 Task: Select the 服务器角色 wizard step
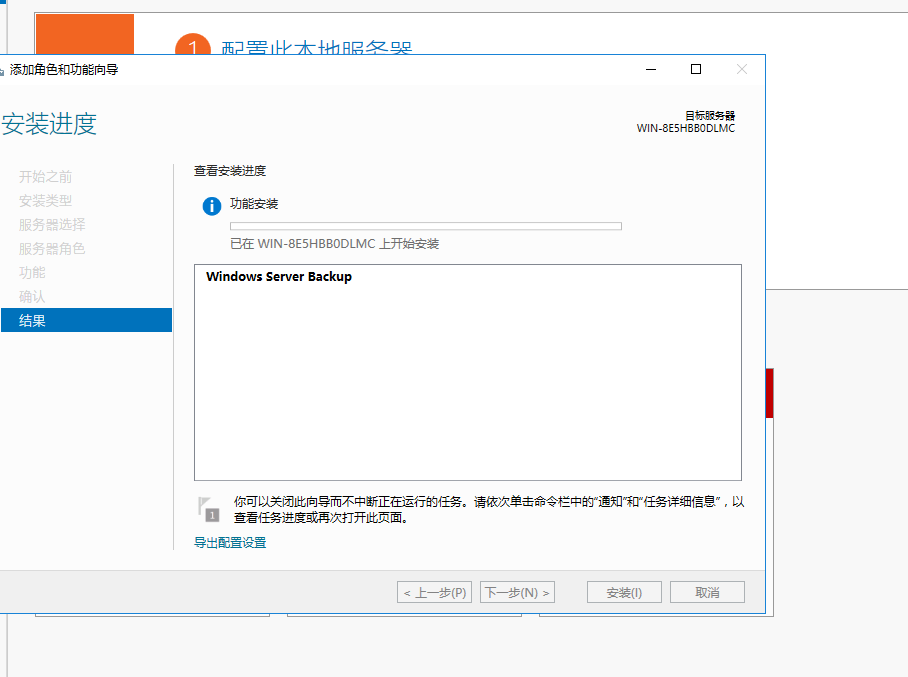pyautogui.click(x=53, y=248)
